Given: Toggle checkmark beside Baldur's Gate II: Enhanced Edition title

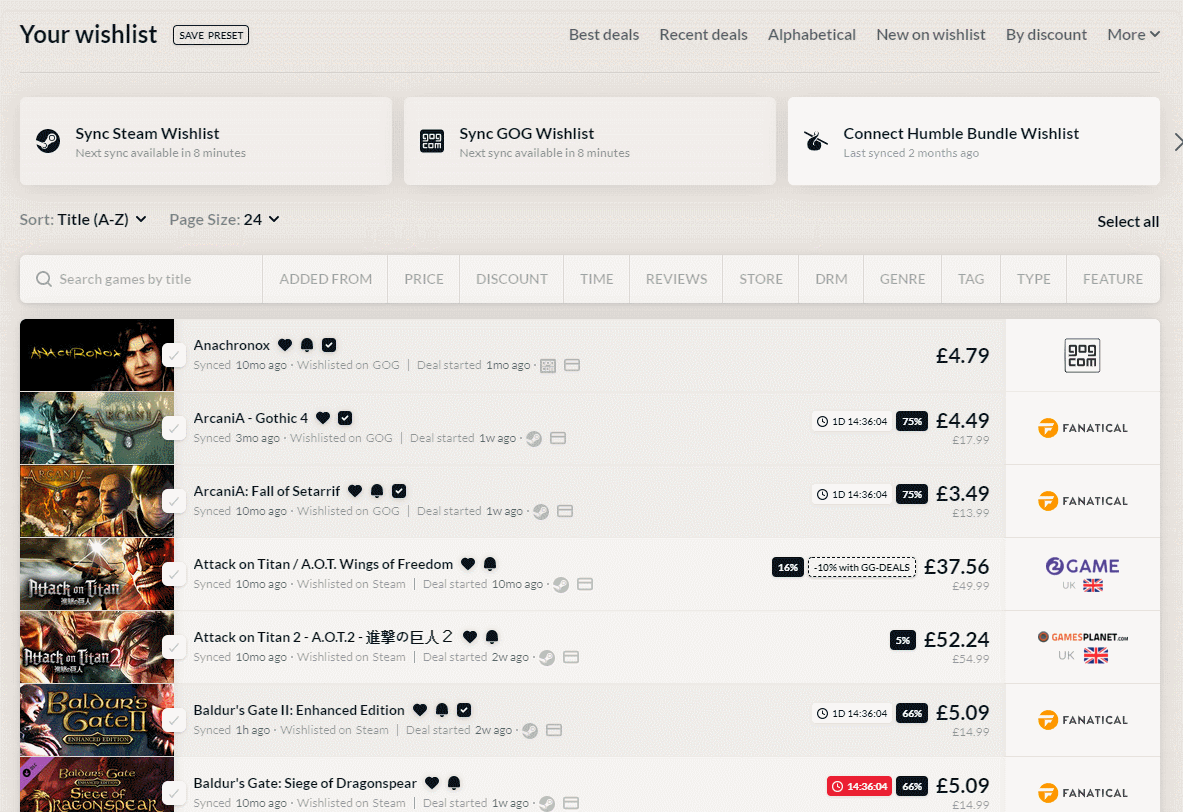Looking at the screenshot, I should [x=464, y=710].
